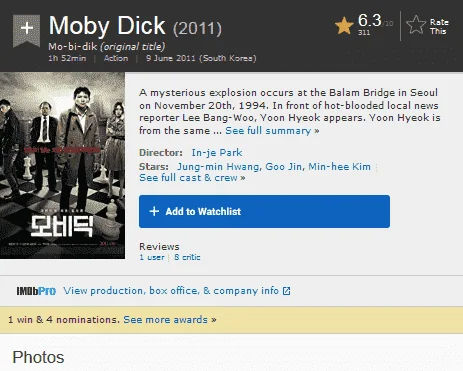
Task: Click the external link icon after company info
Action: (x=286, y=291)
